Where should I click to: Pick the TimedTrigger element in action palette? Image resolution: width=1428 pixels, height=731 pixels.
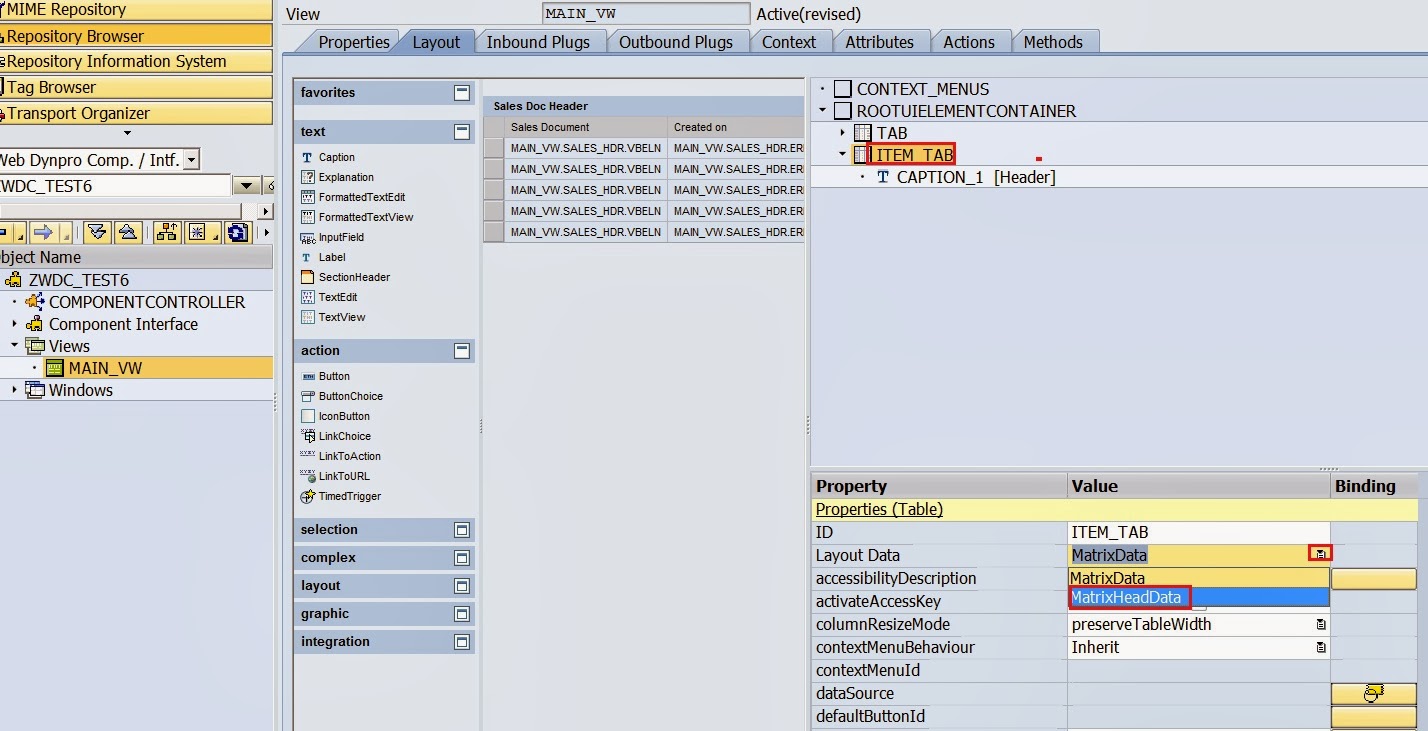[349, 496]
